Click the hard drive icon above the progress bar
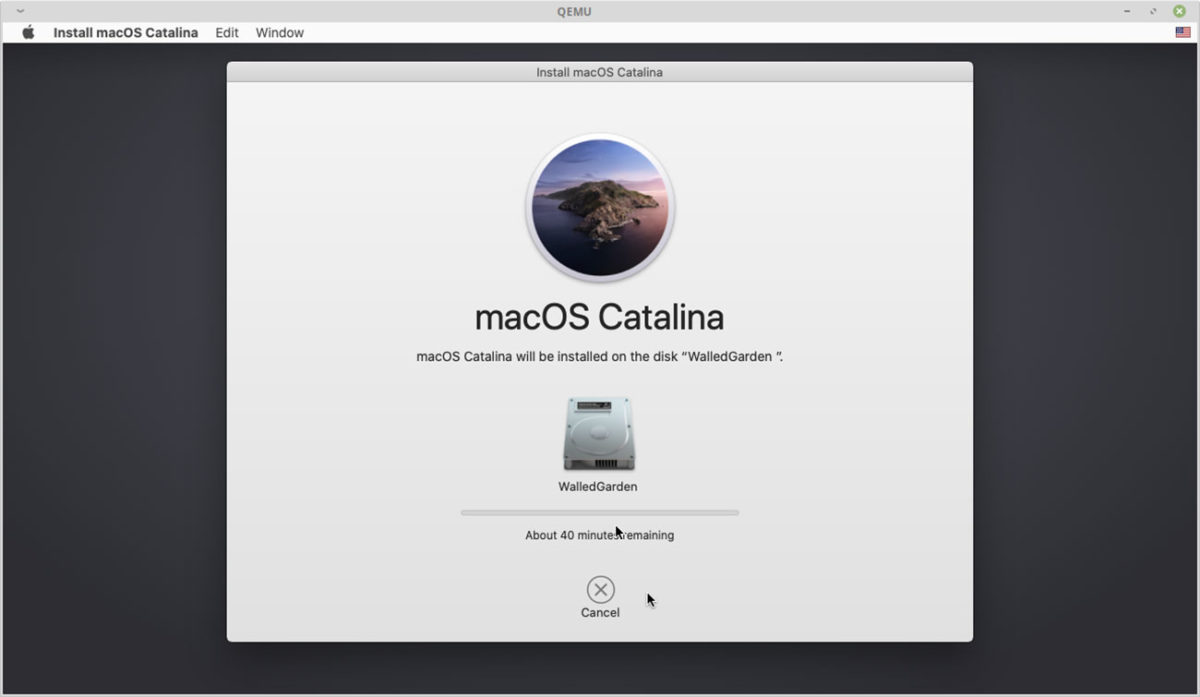The height and width of the screenshot is (697, 1200). tap(599, 432)
